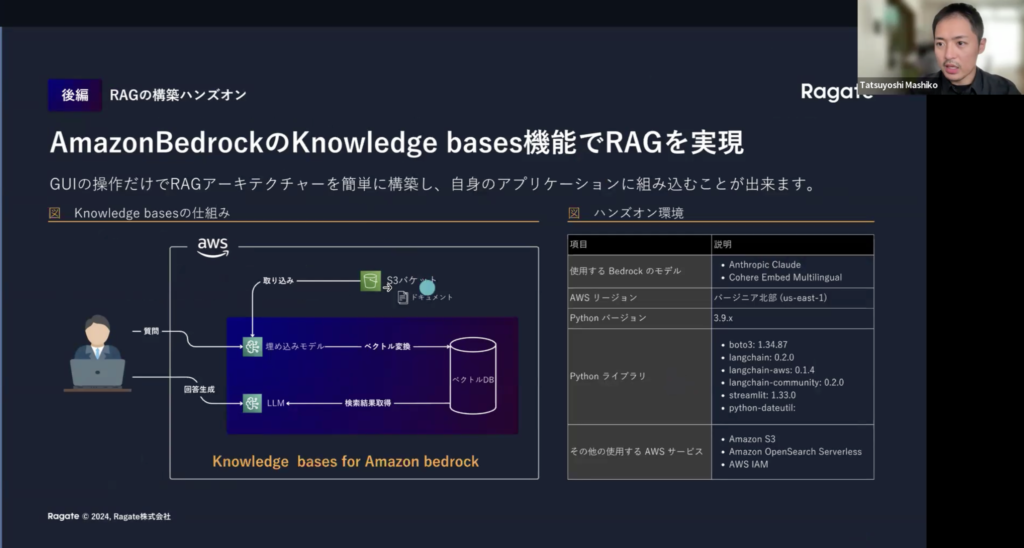Select the speaker webcam video thumbnail
The image size is (1024, 548).
940,47
